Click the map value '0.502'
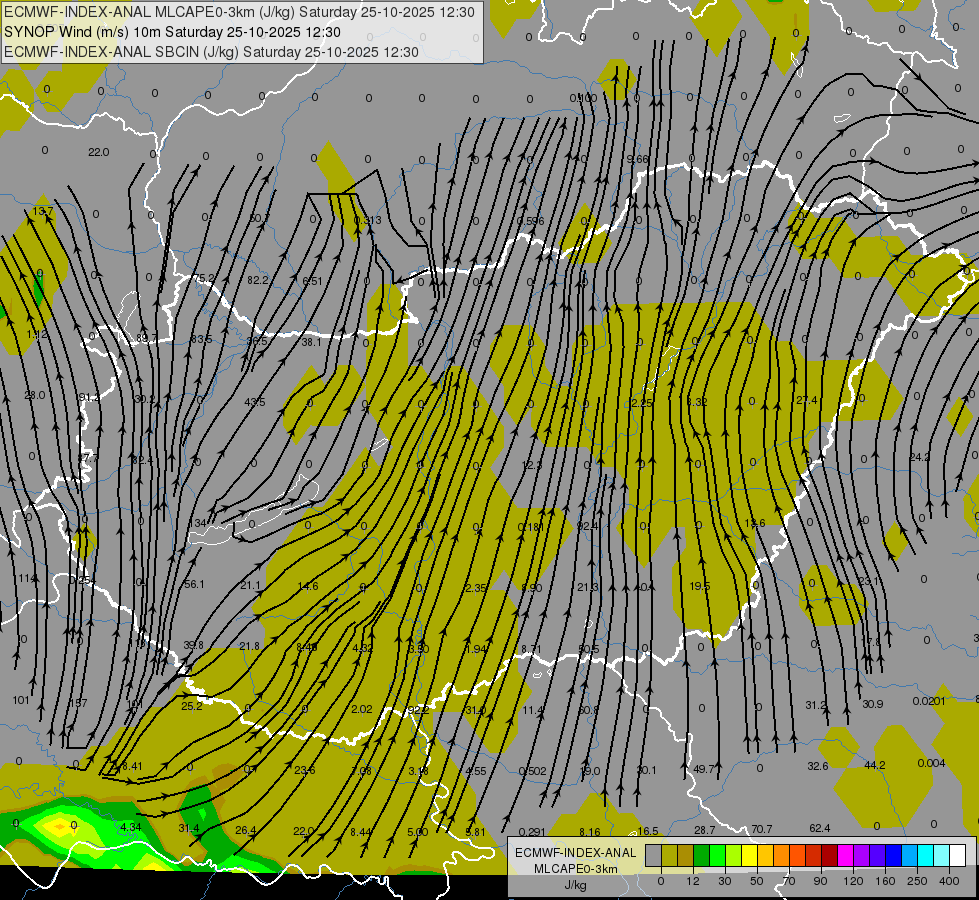Screen dimensions: 979x900 [532, 771]
